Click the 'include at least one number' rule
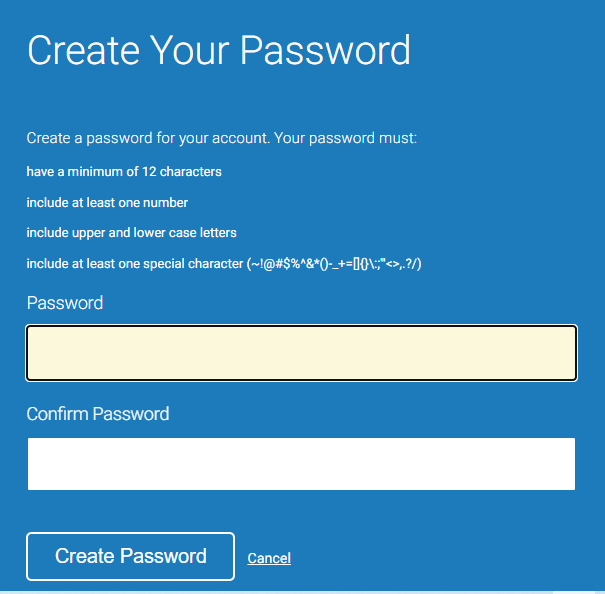 point(107,202)
